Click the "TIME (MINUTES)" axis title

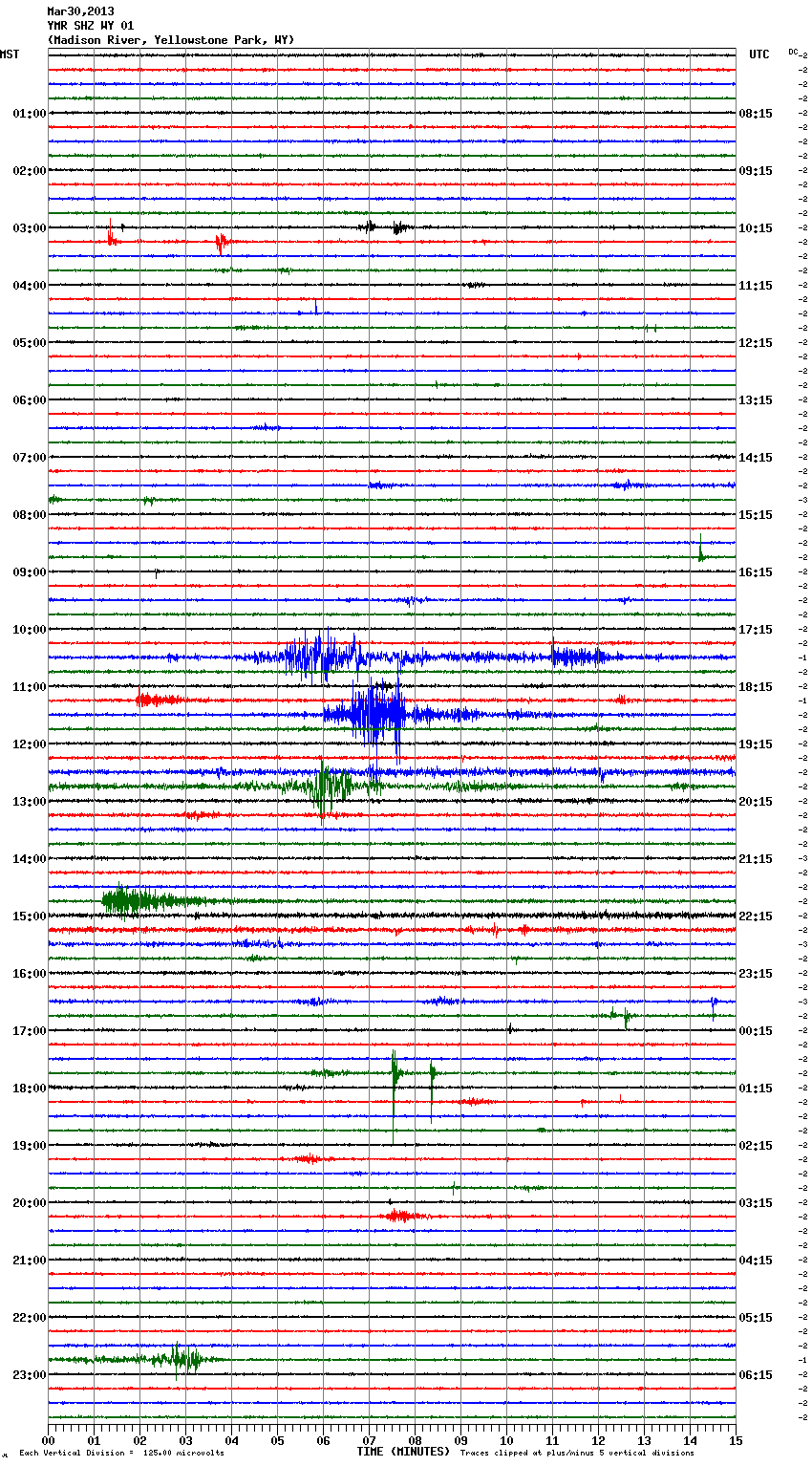403,1452
